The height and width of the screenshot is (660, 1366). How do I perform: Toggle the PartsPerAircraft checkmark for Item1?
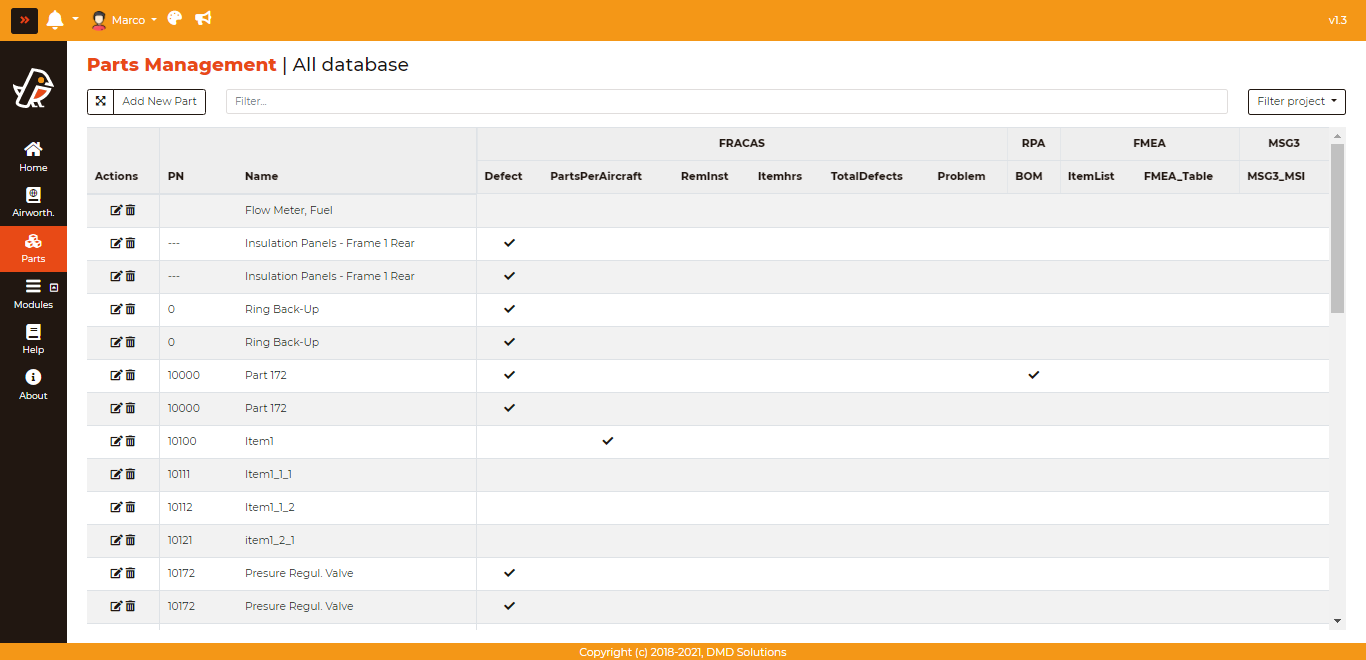pos(607,441)
